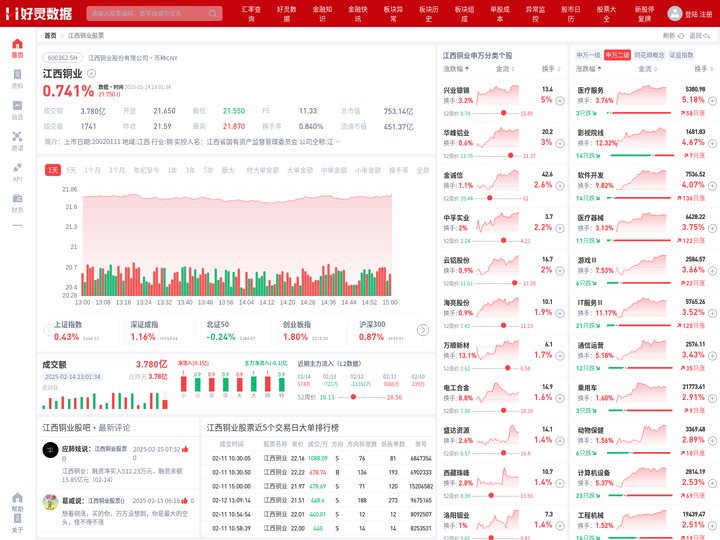Click plus icon next to 华峰铝业
The width and height of the screenshot is (720, 540).
point(560,143)
